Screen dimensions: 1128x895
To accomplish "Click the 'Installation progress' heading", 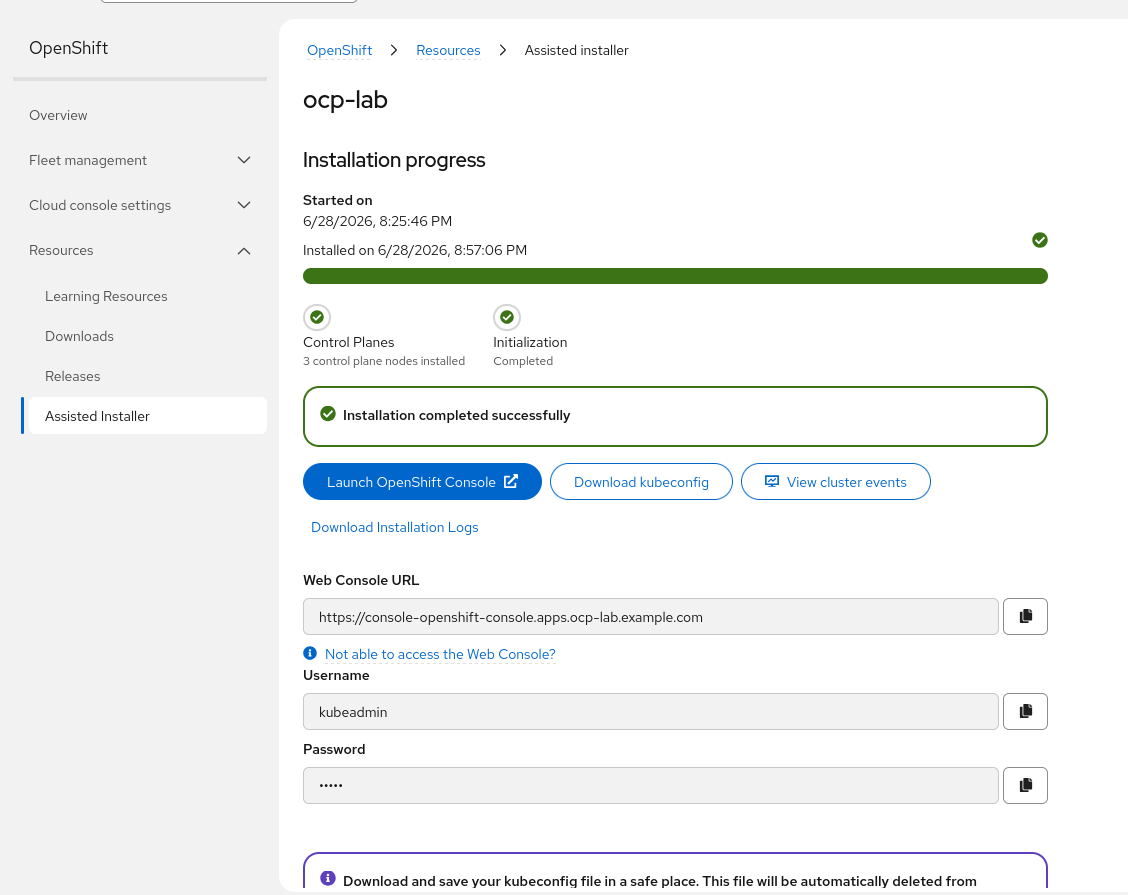I will 394,160.
